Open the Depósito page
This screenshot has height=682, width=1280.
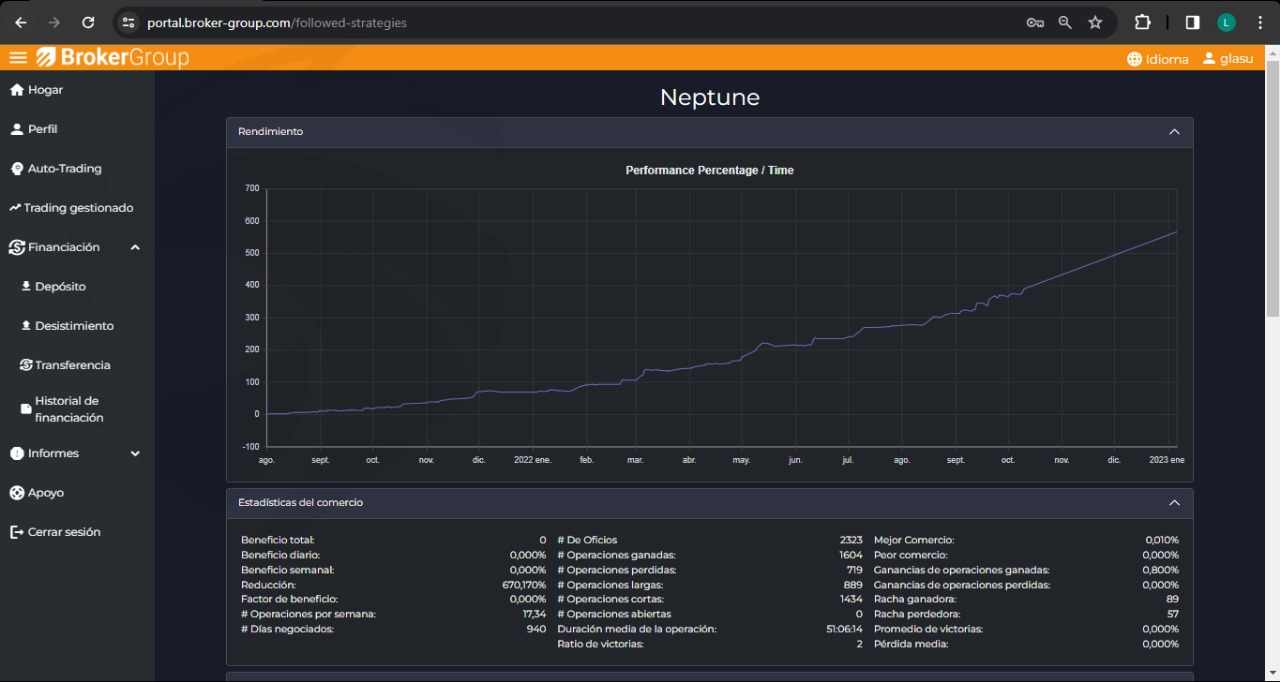(x=60, y=286)
